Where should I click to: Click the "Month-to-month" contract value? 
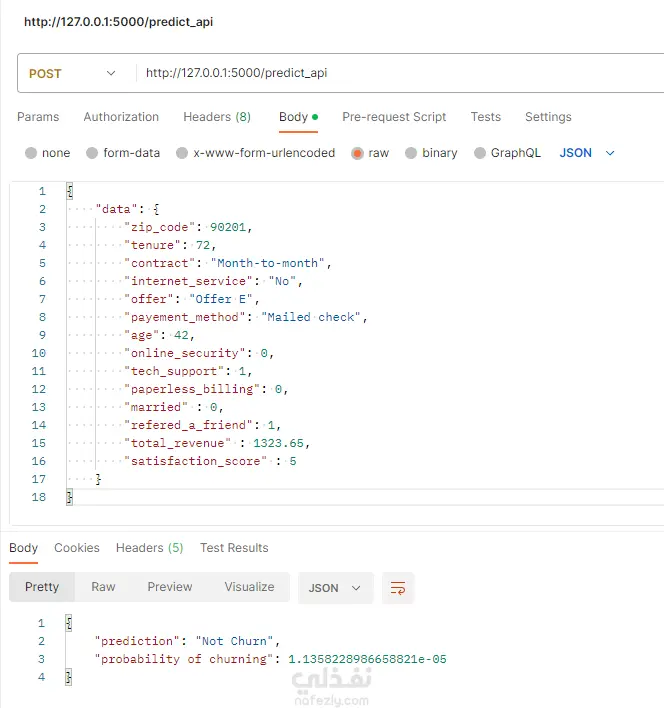tap(267, 263)
